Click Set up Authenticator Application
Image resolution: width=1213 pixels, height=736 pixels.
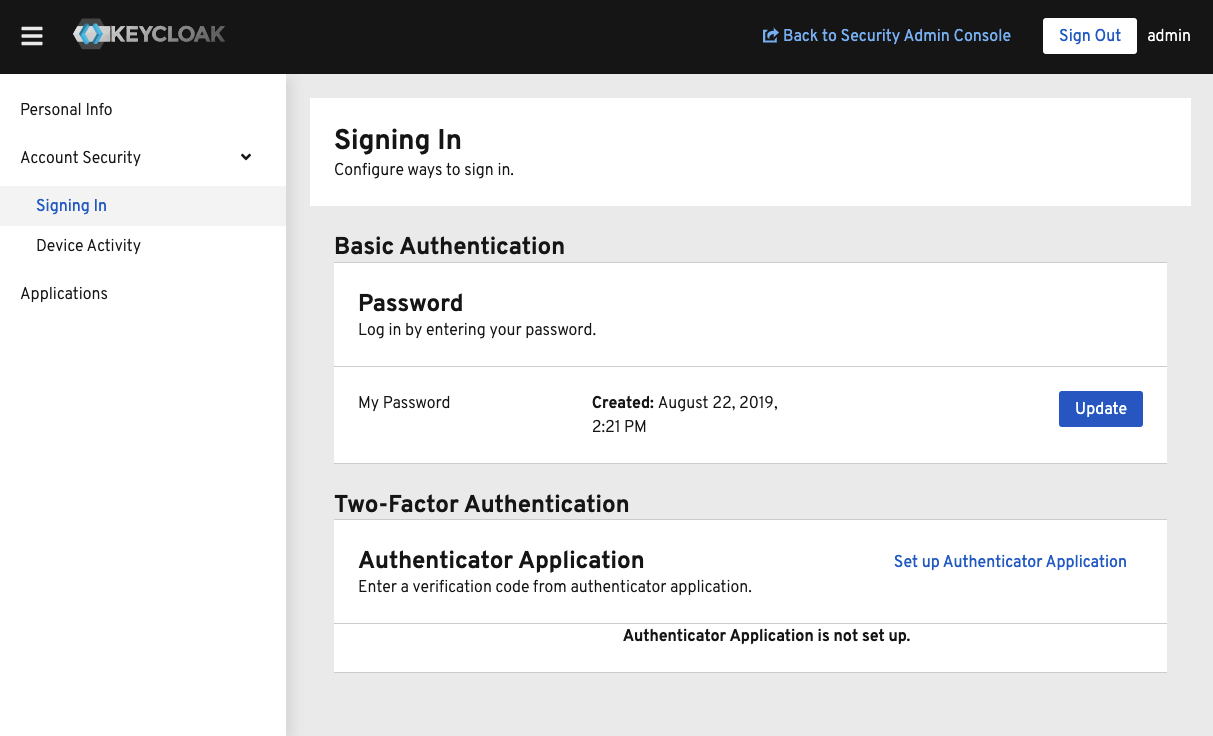pos(1010,561)
